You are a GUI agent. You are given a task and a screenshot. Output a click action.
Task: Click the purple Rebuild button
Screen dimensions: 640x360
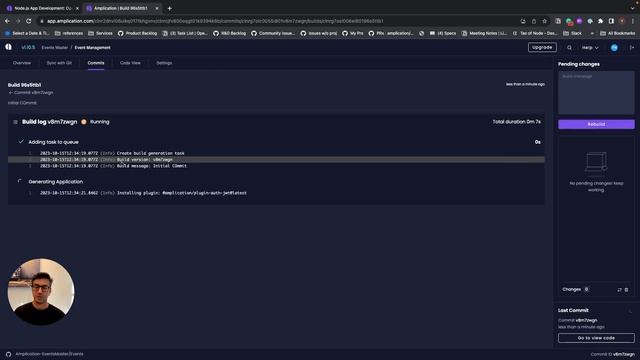(596, 124)
